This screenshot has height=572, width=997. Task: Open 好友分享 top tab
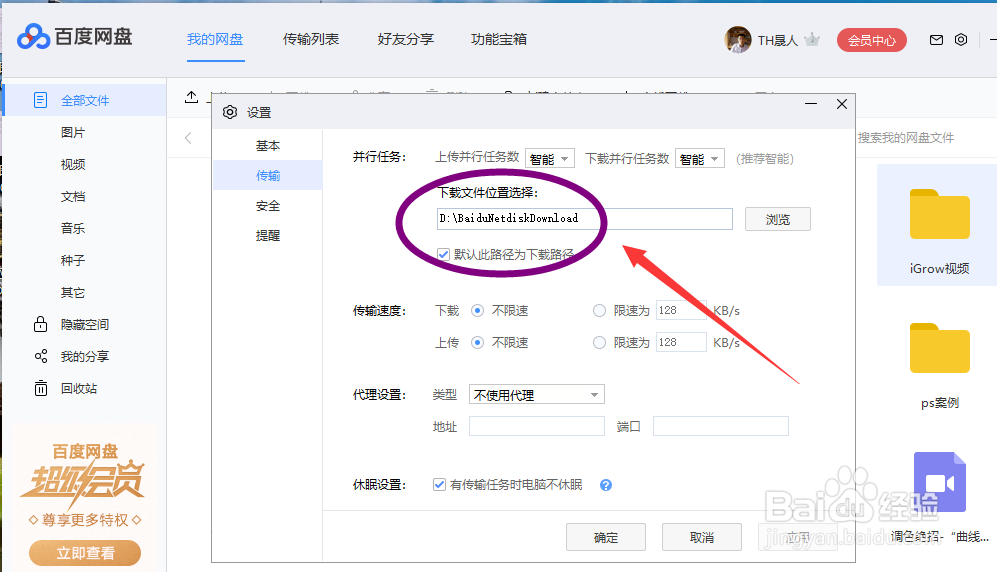[406, 39]
